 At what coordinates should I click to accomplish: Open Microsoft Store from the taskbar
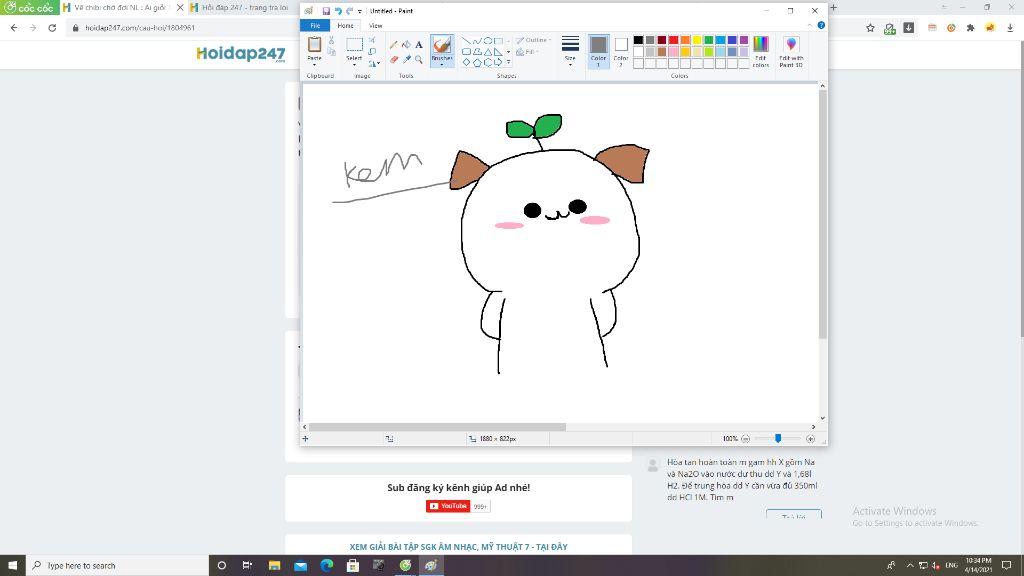[353, 566]
